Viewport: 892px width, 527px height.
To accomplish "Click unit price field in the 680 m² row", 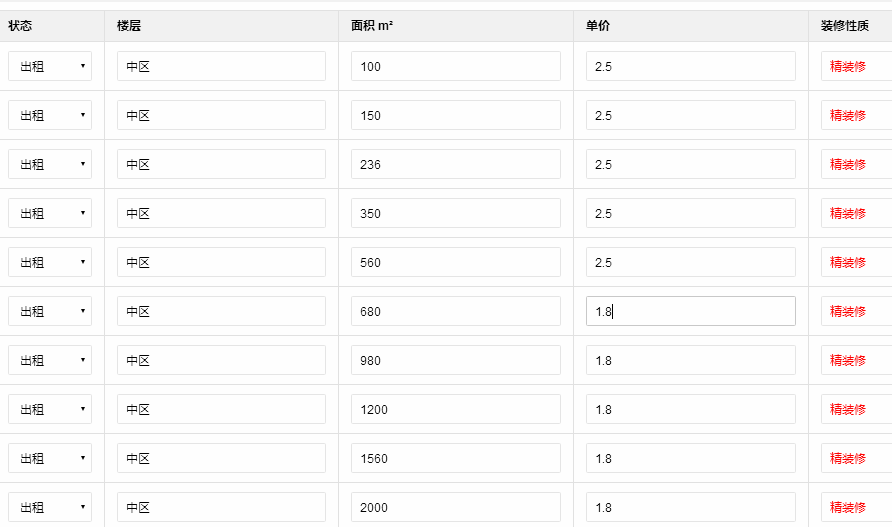I will pos(690,311).
